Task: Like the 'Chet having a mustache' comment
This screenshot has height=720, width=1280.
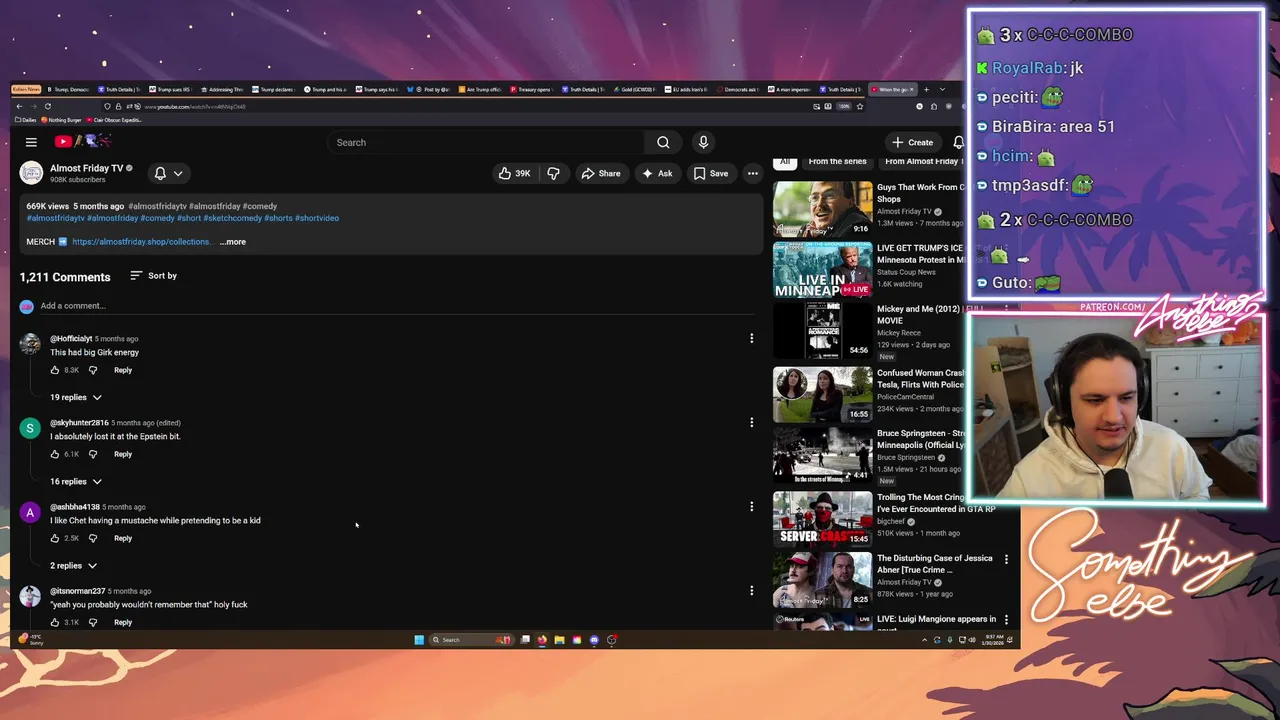Action: click(55, 538)
